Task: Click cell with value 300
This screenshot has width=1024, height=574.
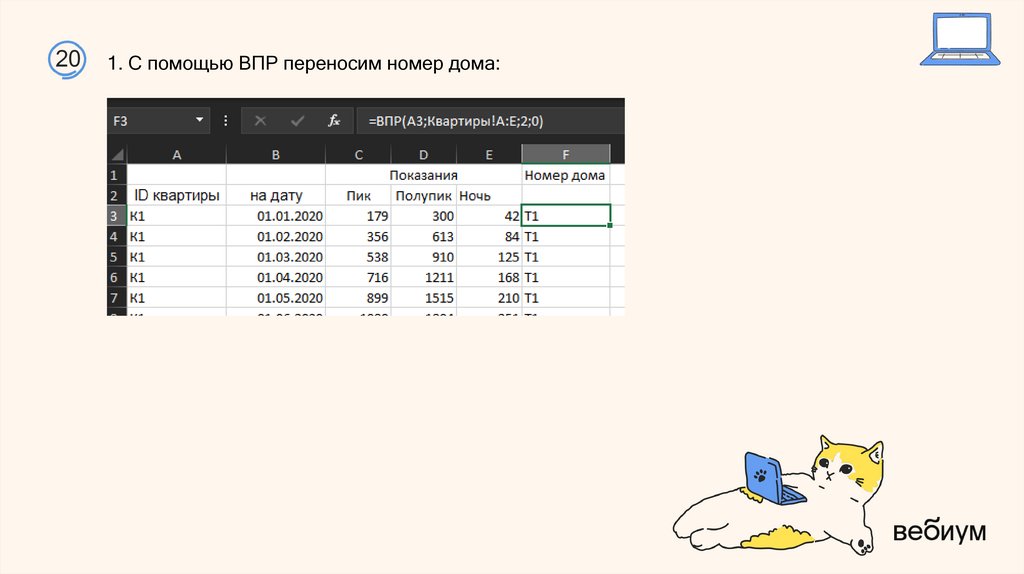Action: (424, 215)
